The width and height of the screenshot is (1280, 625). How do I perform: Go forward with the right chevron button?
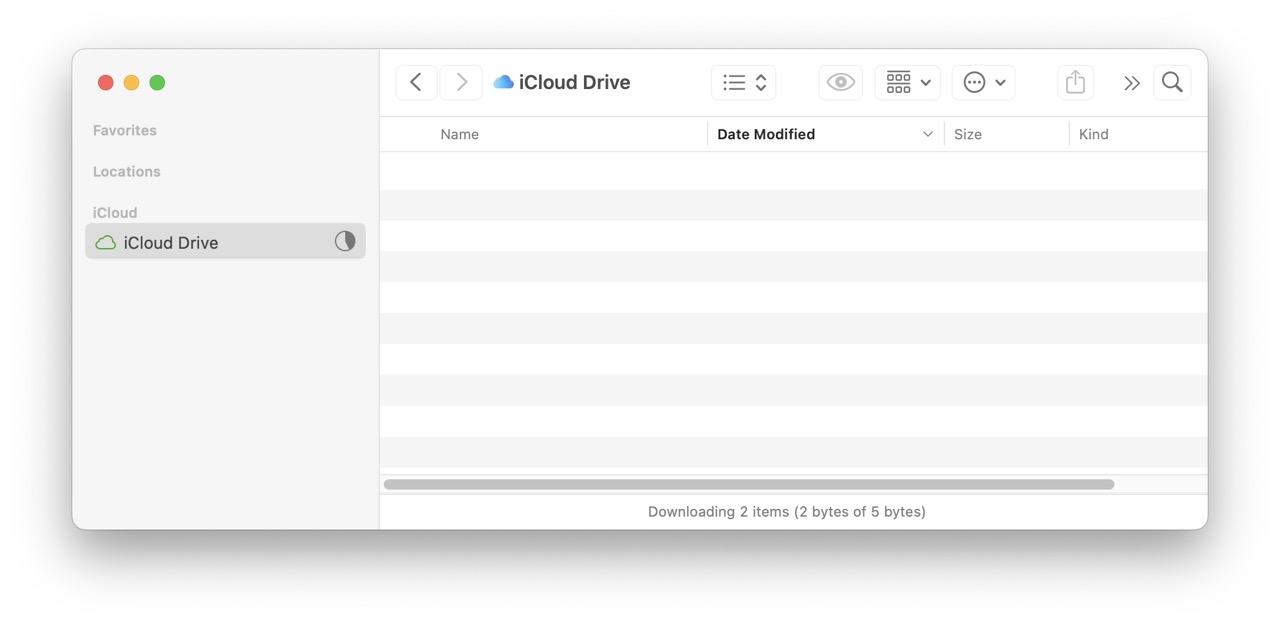(461, 82)
